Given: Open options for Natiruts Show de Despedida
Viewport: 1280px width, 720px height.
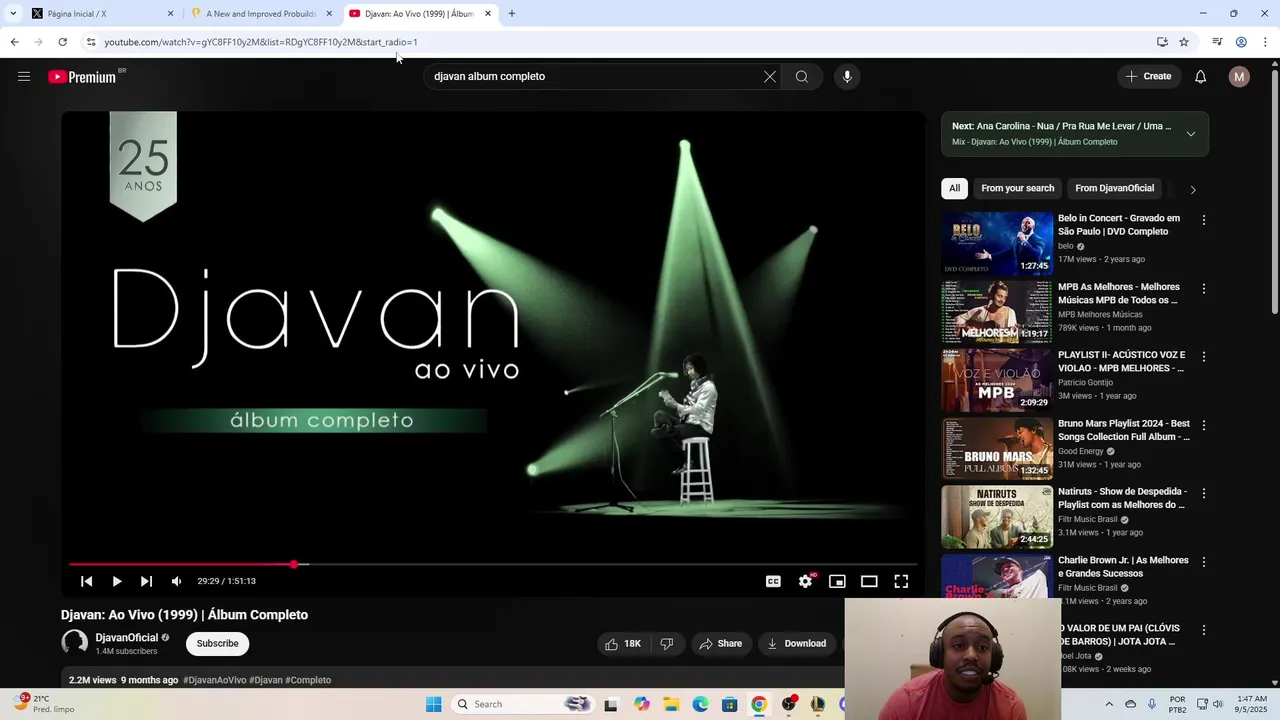Looking at the screenshot, I should 1203,493.
